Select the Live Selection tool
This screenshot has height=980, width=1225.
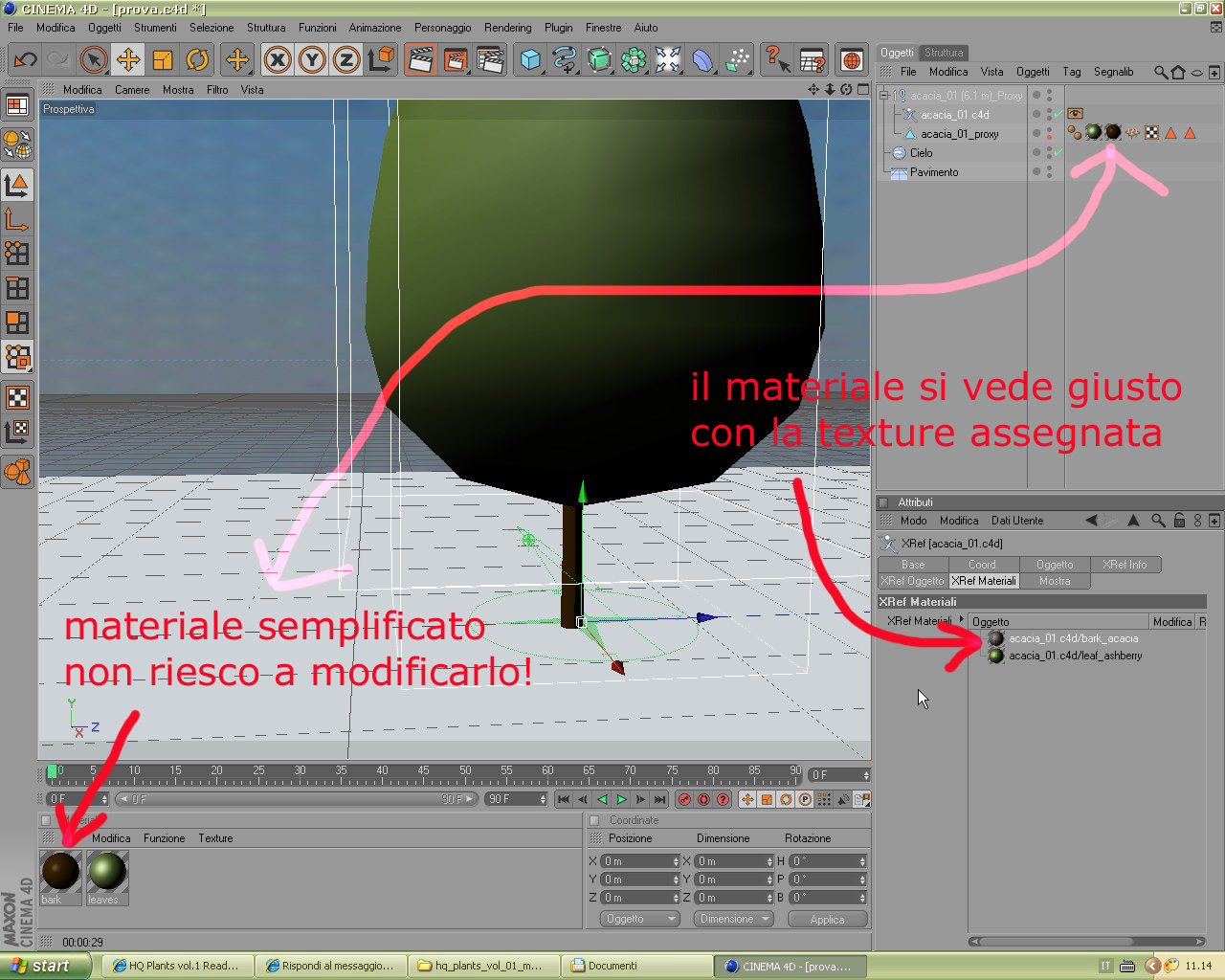click(94, 60)
